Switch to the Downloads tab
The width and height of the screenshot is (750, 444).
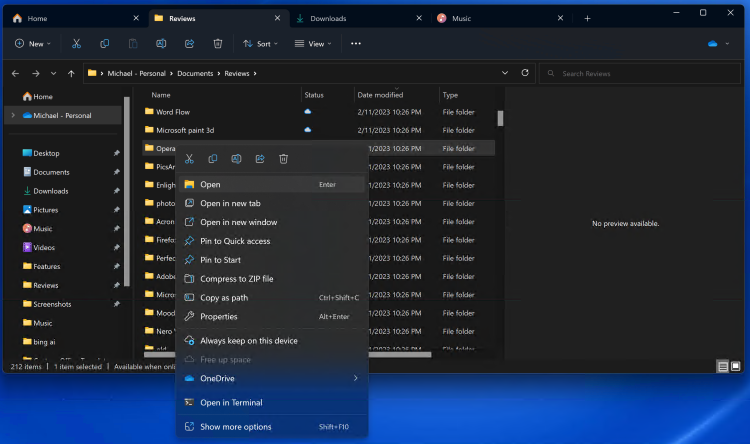329,18
